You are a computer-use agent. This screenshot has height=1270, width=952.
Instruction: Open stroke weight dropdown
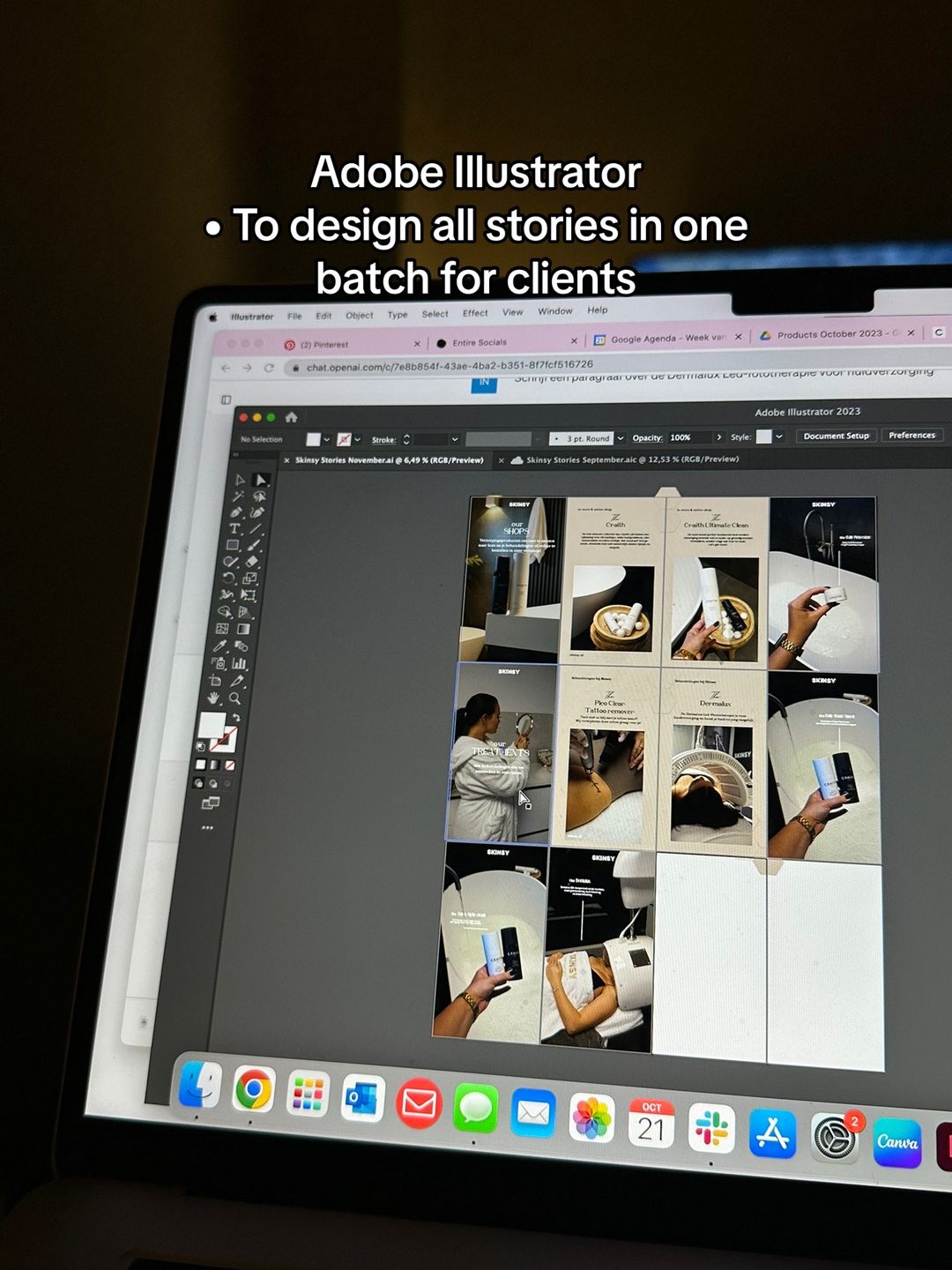click(x=455, y=438)
